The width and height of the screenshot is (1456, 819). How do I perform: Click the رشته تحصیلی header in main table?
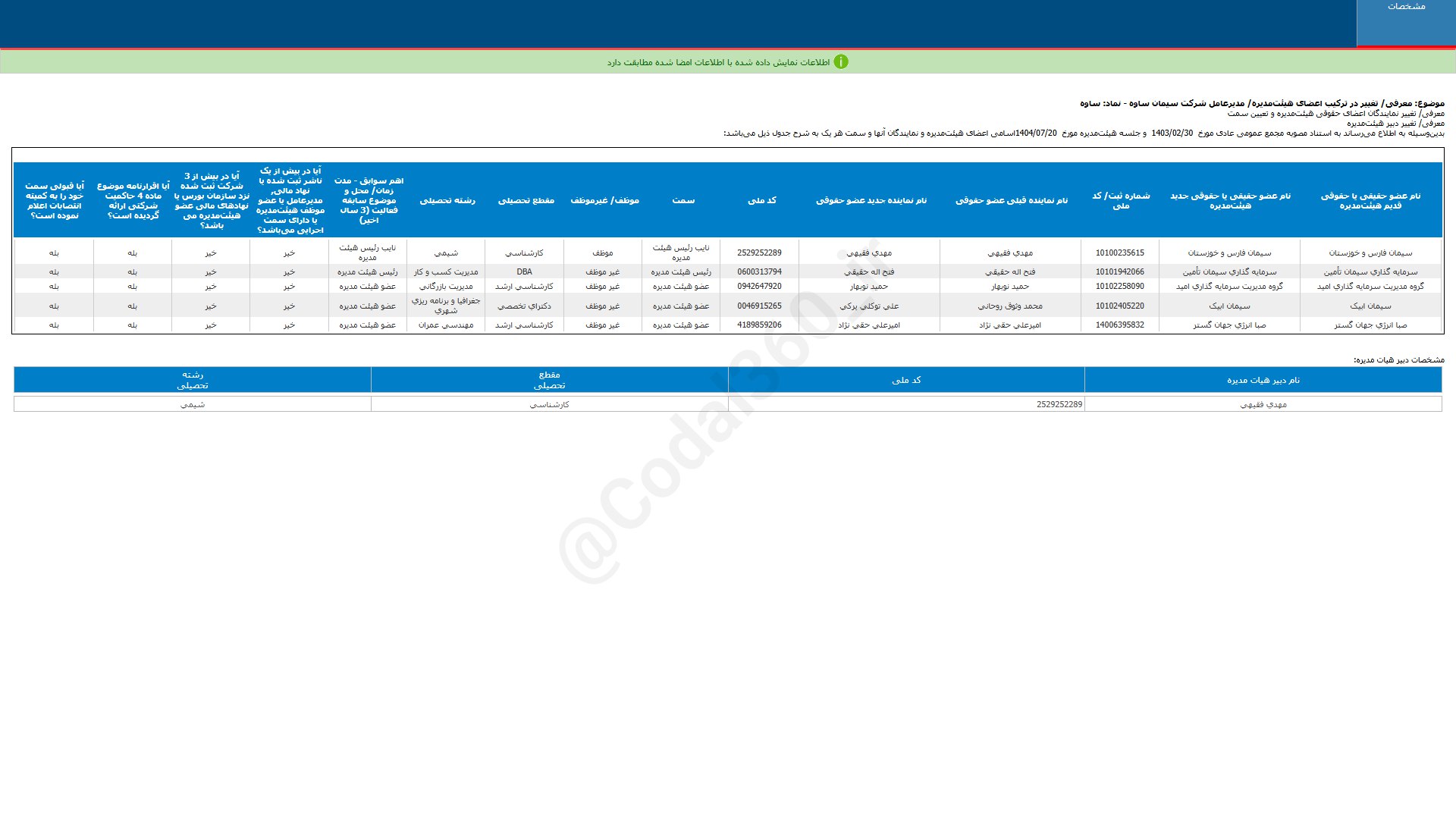click(x=447, y=200)
